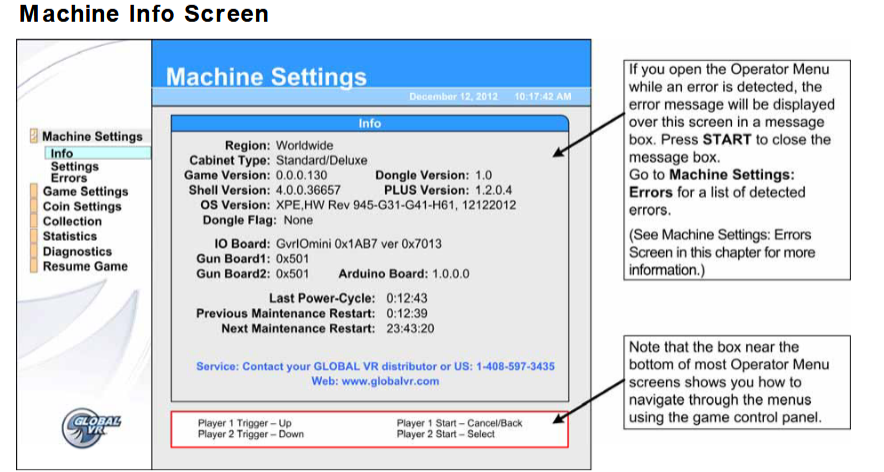Screen dimensions: 884x472
Task: Click the Info panel header
Action: 370,124
